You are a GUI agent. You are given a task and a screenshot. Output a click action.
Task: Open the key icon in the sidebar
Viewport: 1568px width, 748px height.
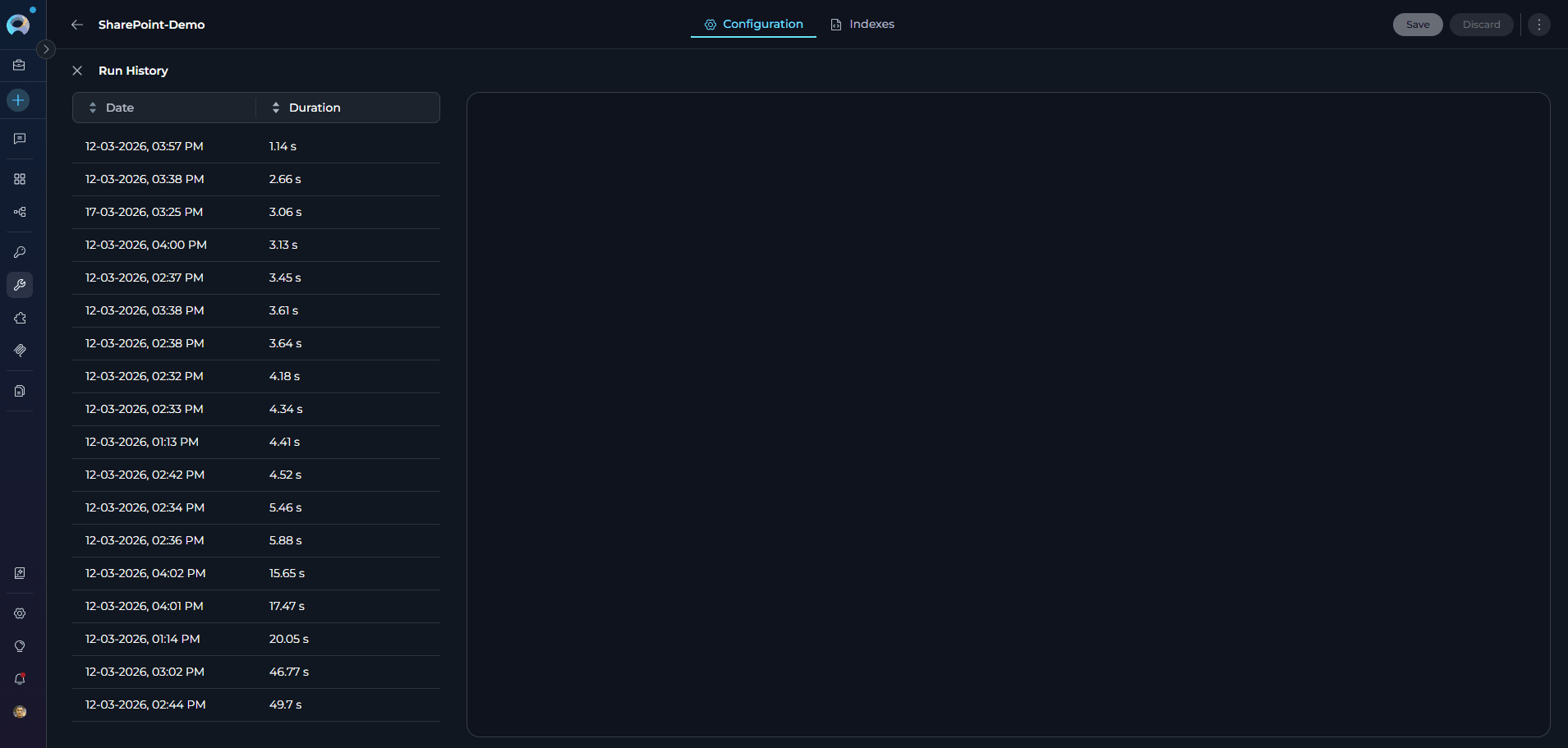pos(20,252)
